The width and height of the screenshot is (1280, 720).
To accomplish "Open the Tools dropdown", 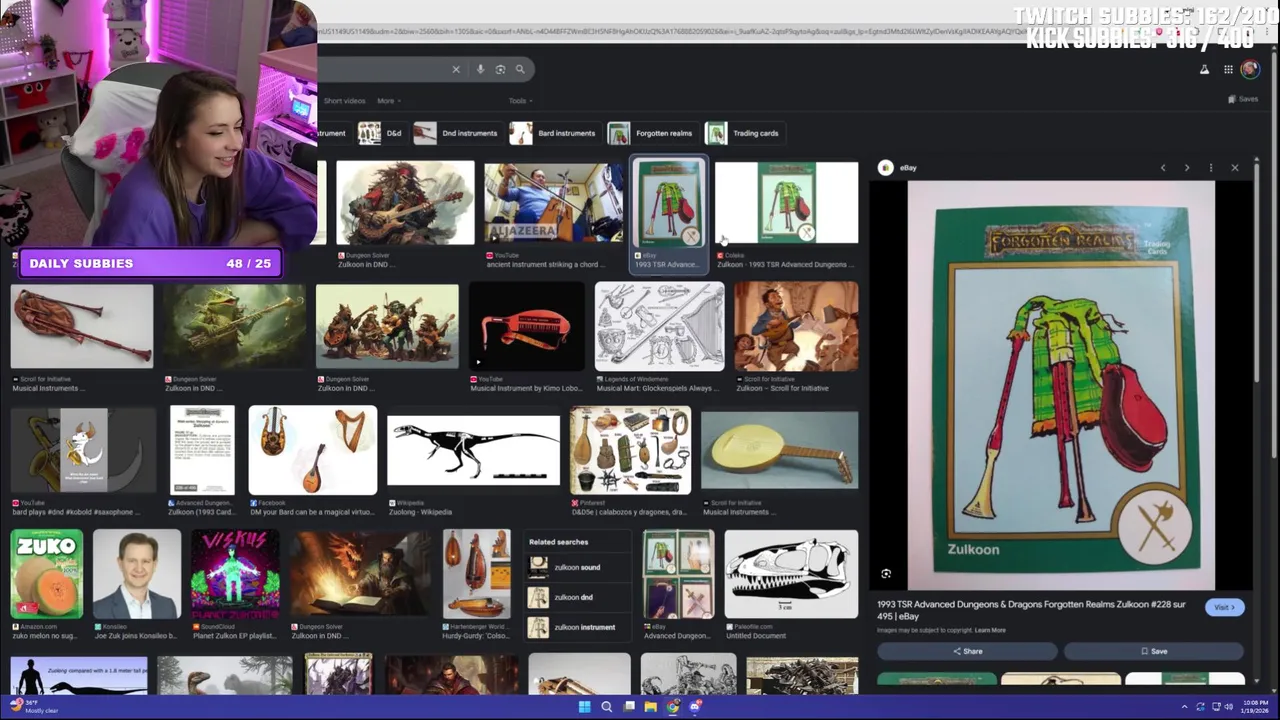I will pyautogui.click(x=520, y=101).
